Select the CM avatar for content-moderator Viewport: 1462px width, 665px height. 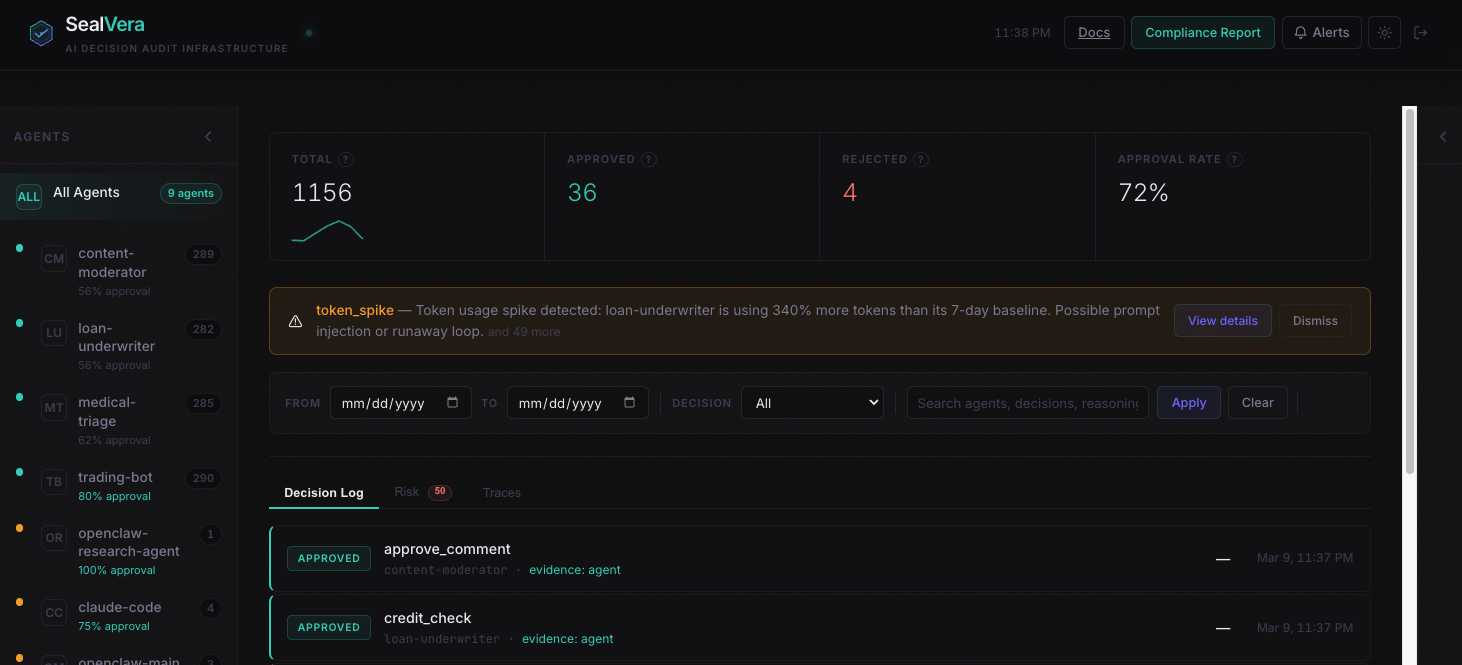53,258
